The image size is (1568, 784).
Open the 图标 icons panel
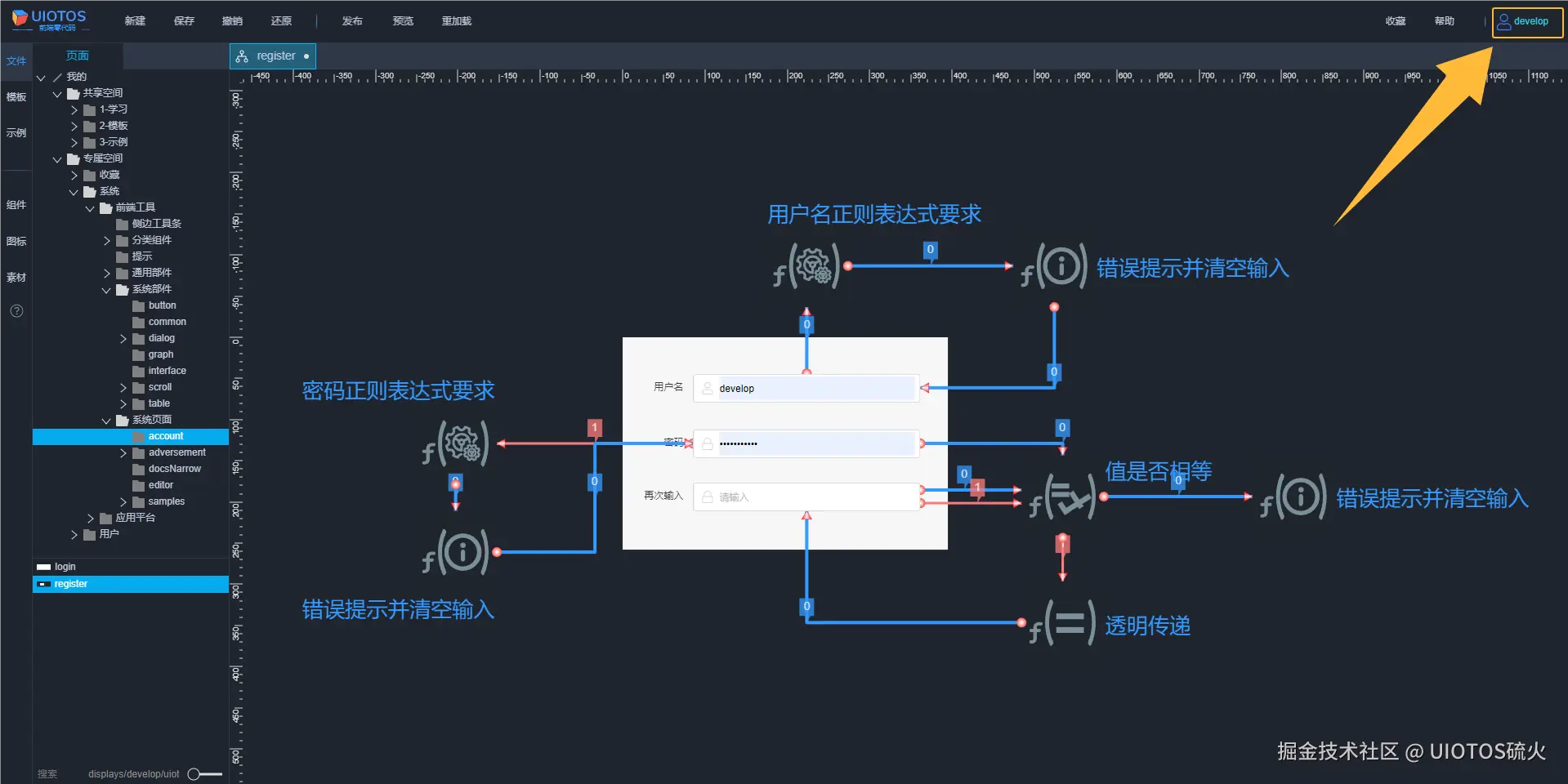[x=16, y=241]
